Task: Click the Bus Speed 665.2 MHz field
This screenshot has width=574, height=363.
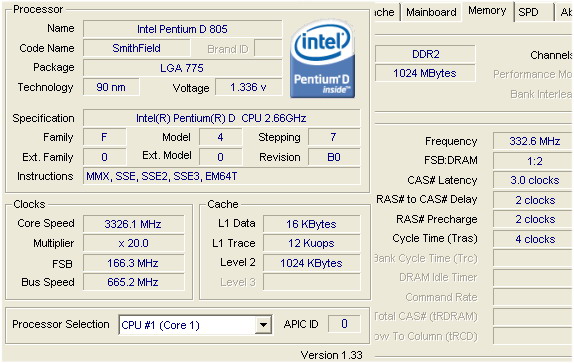Action: [133, 282]
